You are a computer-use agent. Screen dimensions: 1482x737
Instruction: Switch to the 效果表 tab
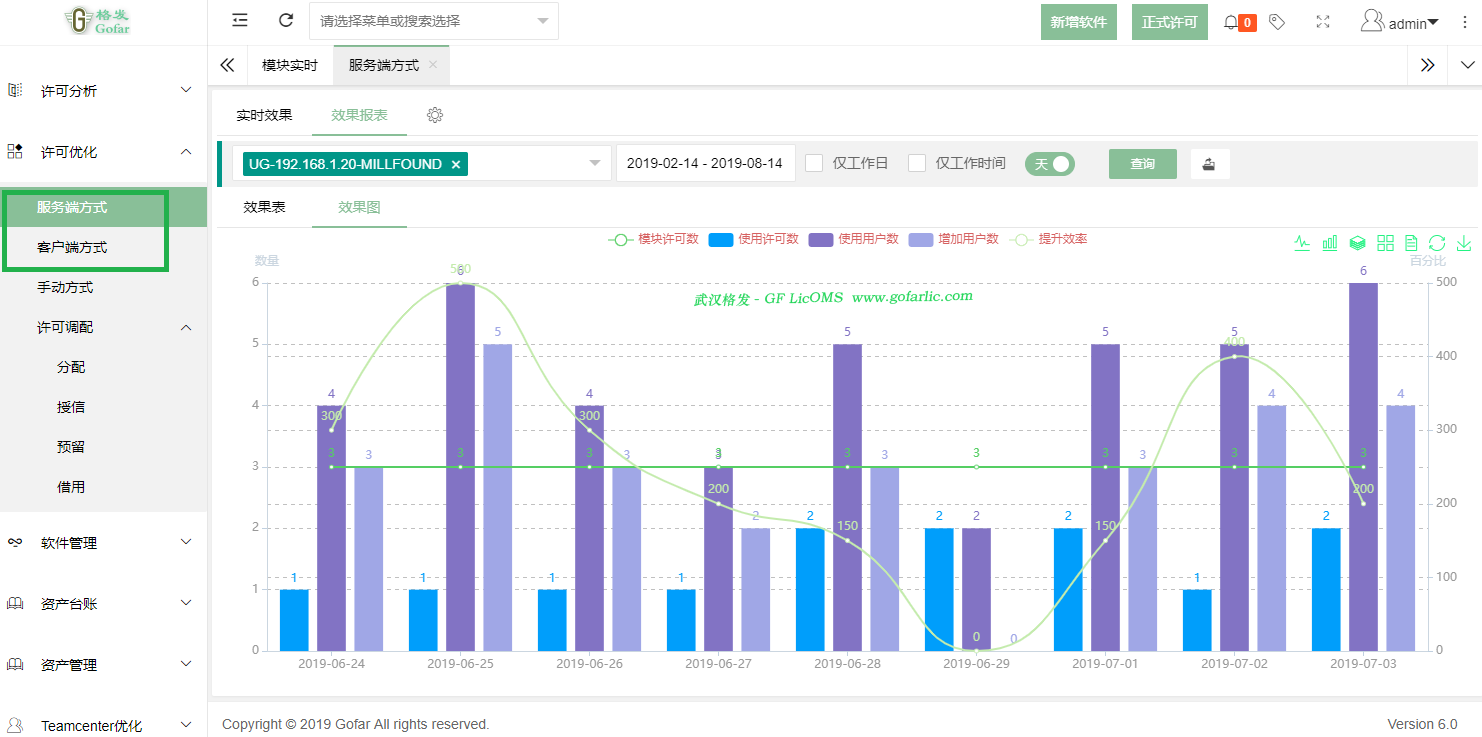[x=264, y=207]
